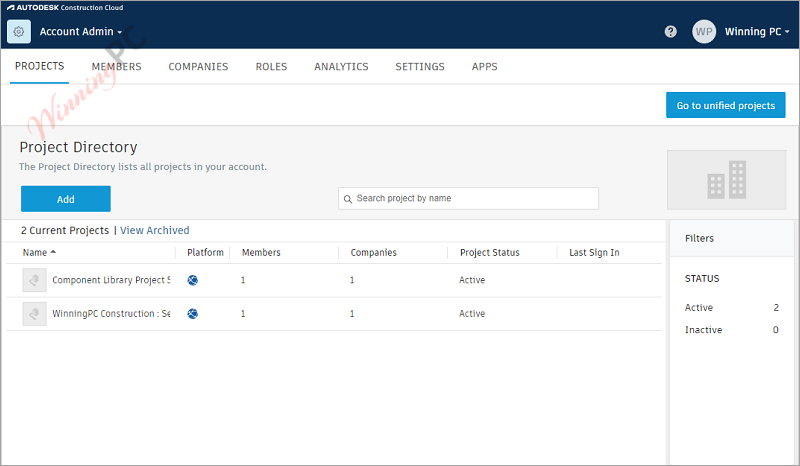This screenshot has height=466, width=800.
Task: Click the STATUS heading in filters
Action: pyautogui.click(x=702, y=279)
